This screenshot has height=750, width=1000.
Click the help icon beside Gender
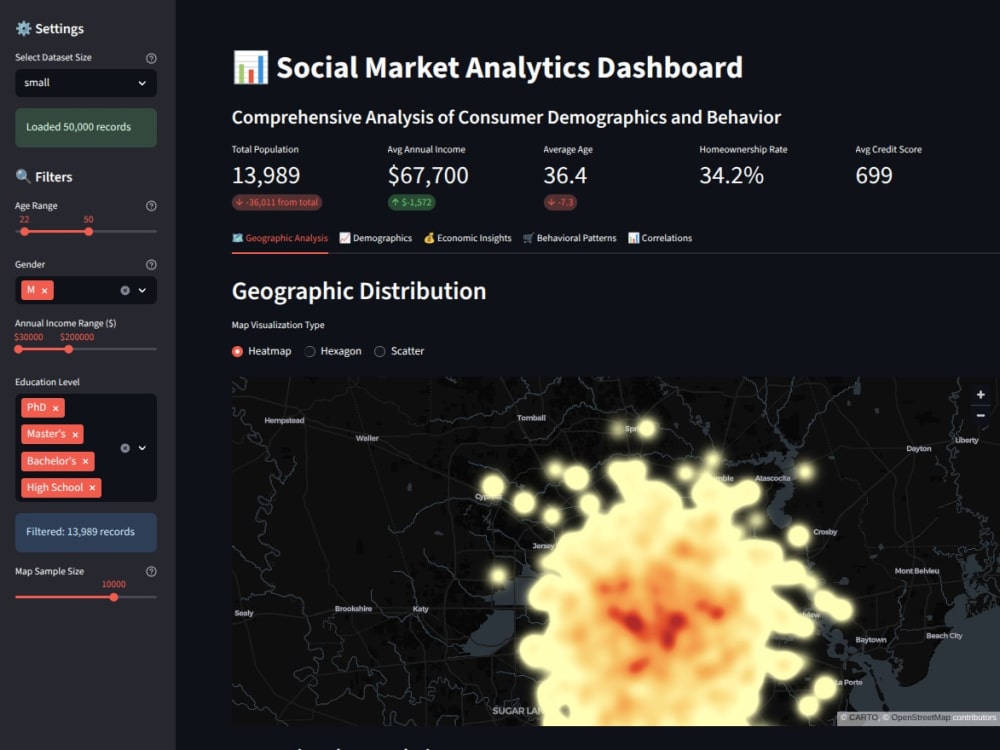[x=151, y=265]
